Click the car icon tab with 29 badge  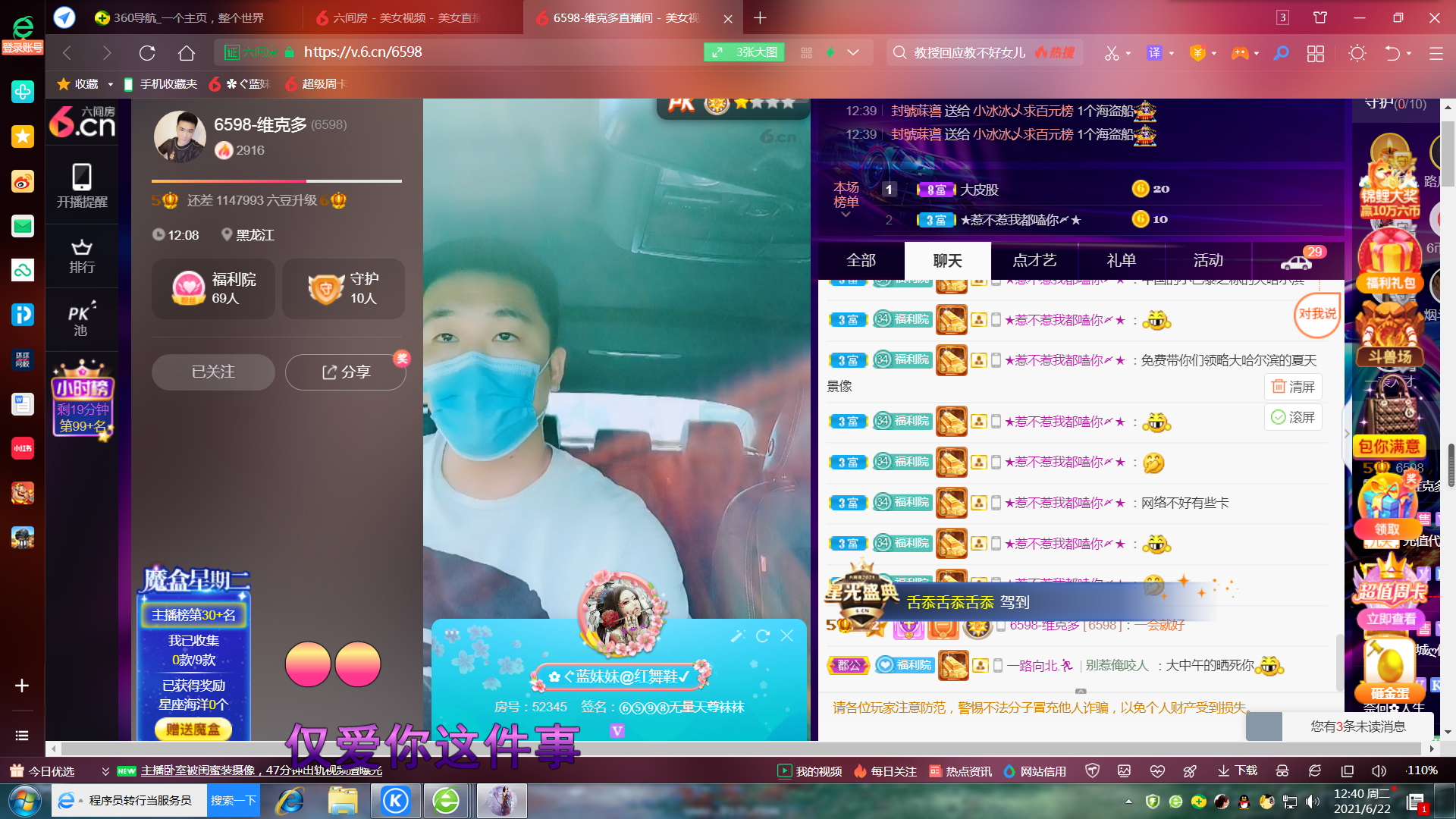(x=1297, y=261)
